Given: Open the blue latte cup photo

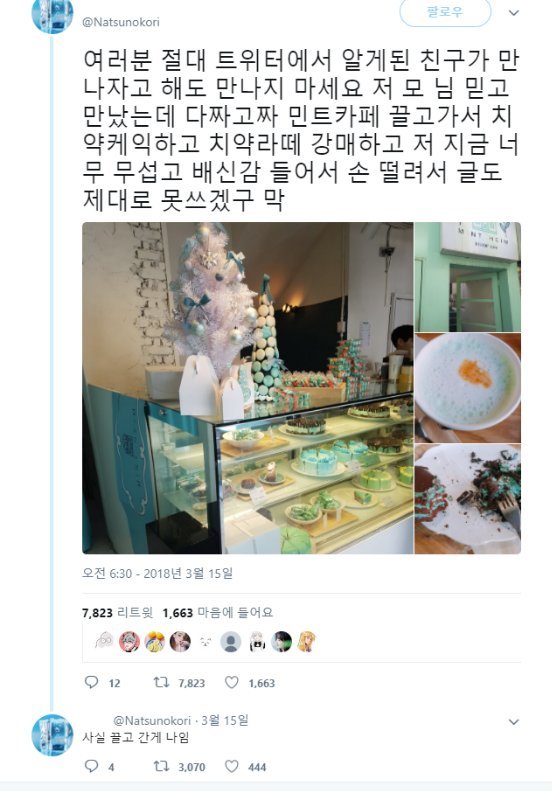Looking at the screenshot, I should coord(468,388).
